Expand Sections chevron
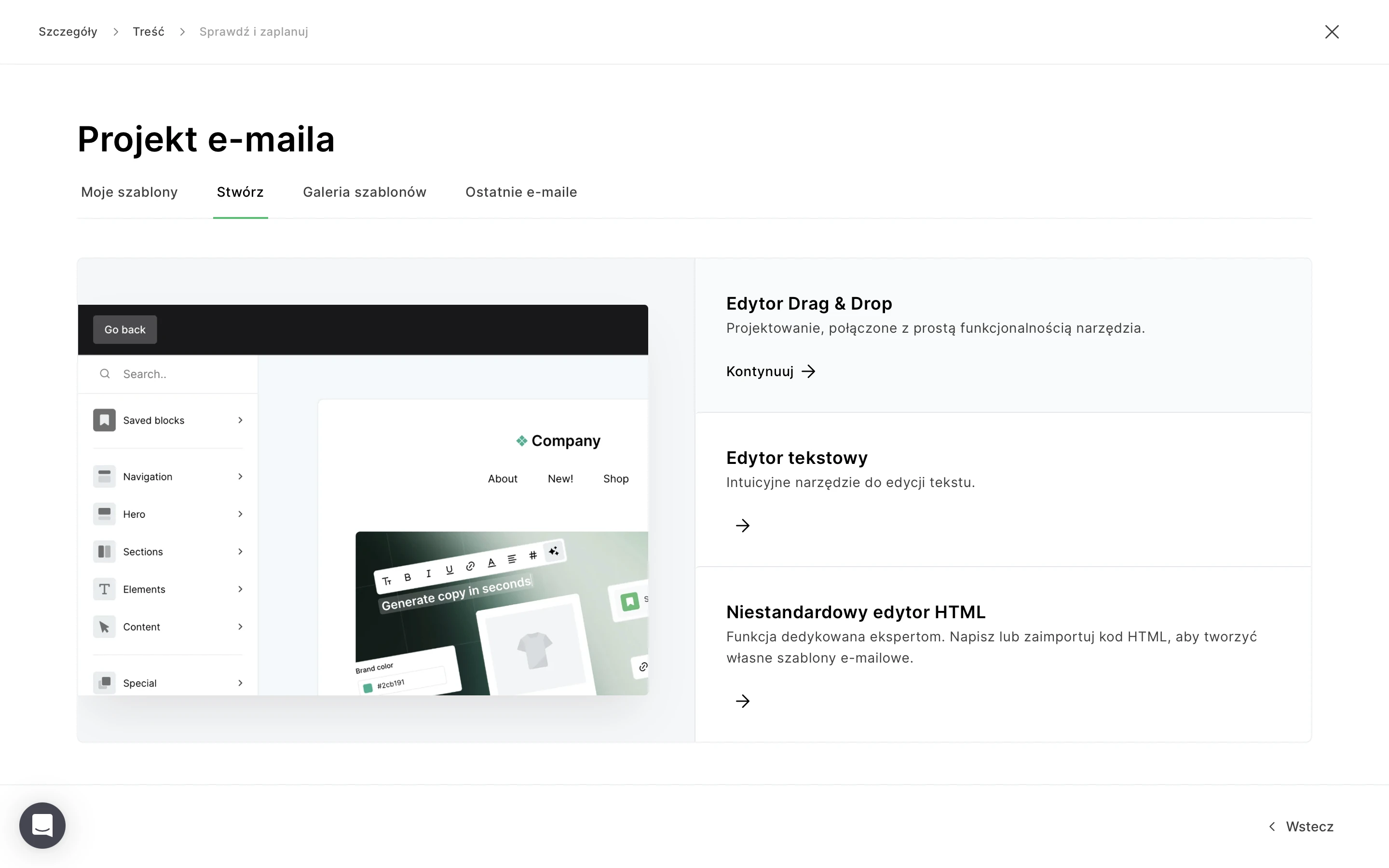Screen dimensions: 1389x868 241,552
